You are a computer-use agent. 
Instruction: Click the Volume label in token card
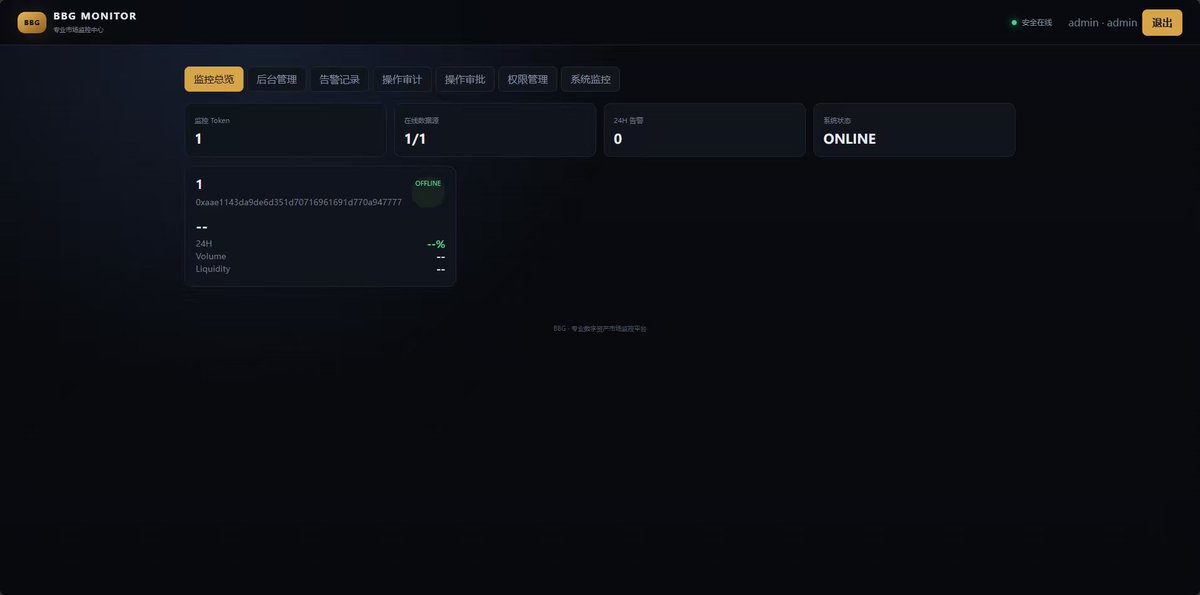[211, 256]
